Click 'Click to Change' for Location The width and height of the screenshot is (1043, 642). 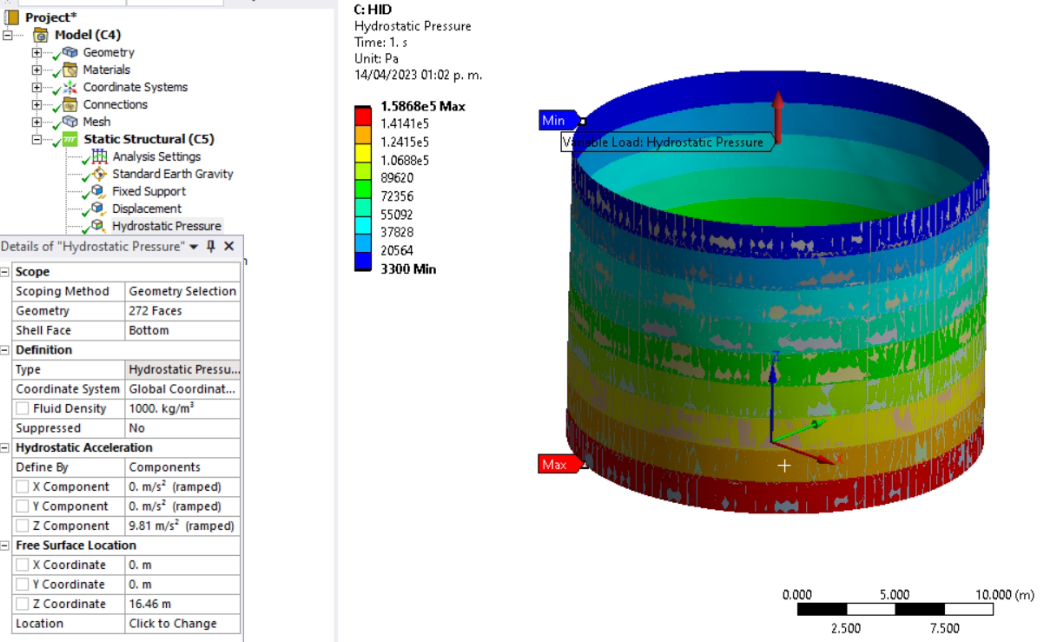[x=172, y=623]
